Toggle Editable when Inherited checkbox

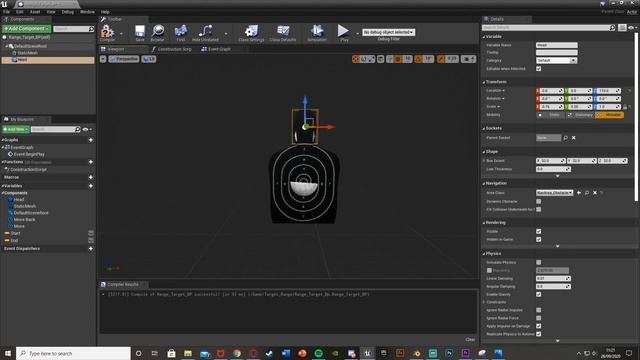[538, 69]
